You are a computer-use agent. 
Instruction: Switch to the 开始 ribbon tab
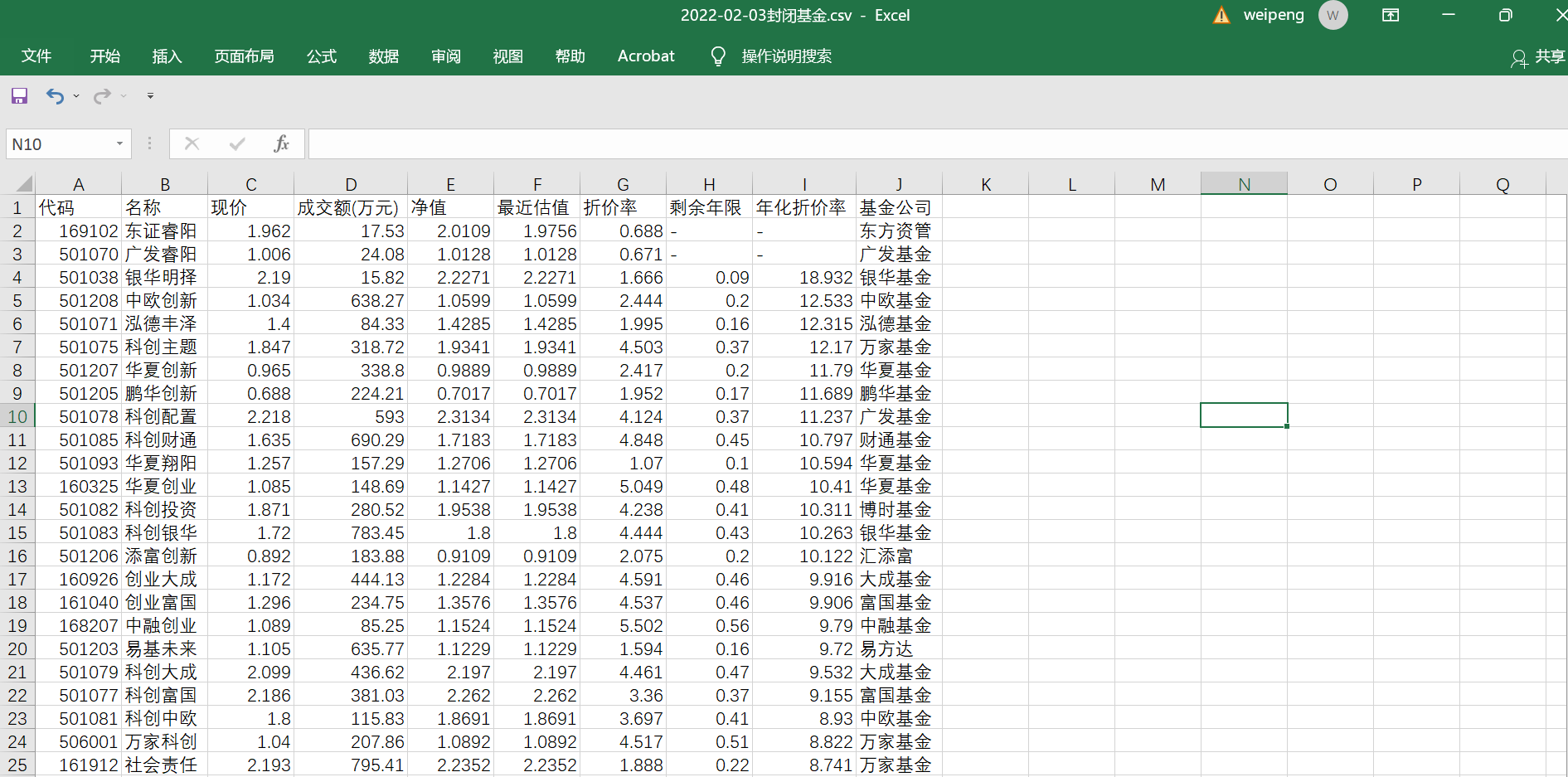[x=105, y=56]
